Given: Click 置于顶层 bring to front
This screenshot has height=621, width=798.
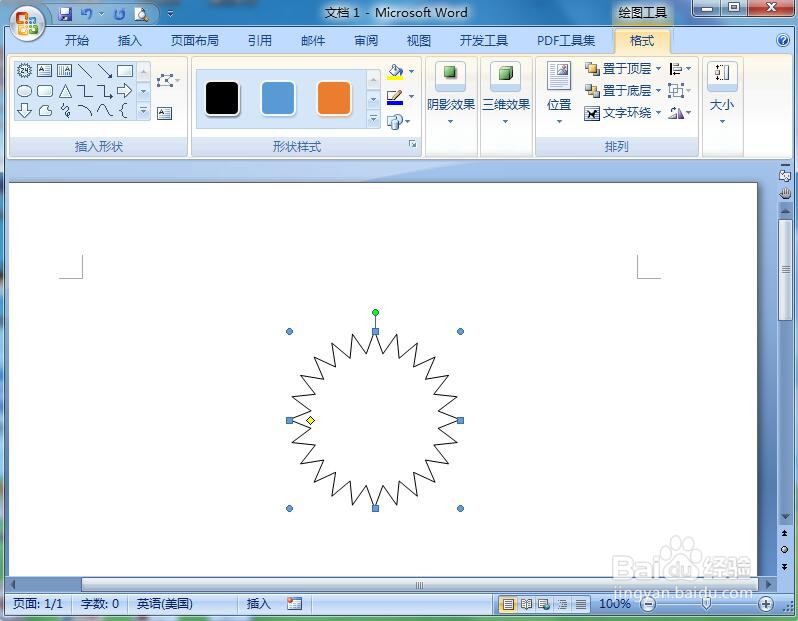Looking at the screenshot, I should click(618, 68).
